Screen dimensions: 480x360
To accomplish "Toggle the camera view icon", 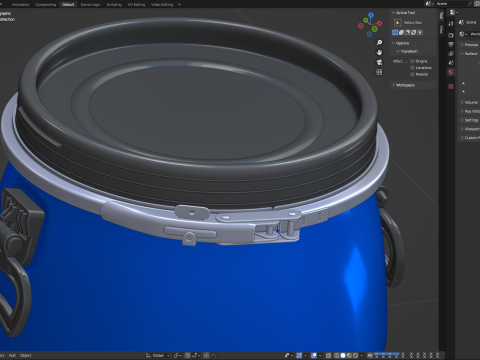I will coord(379,62).
